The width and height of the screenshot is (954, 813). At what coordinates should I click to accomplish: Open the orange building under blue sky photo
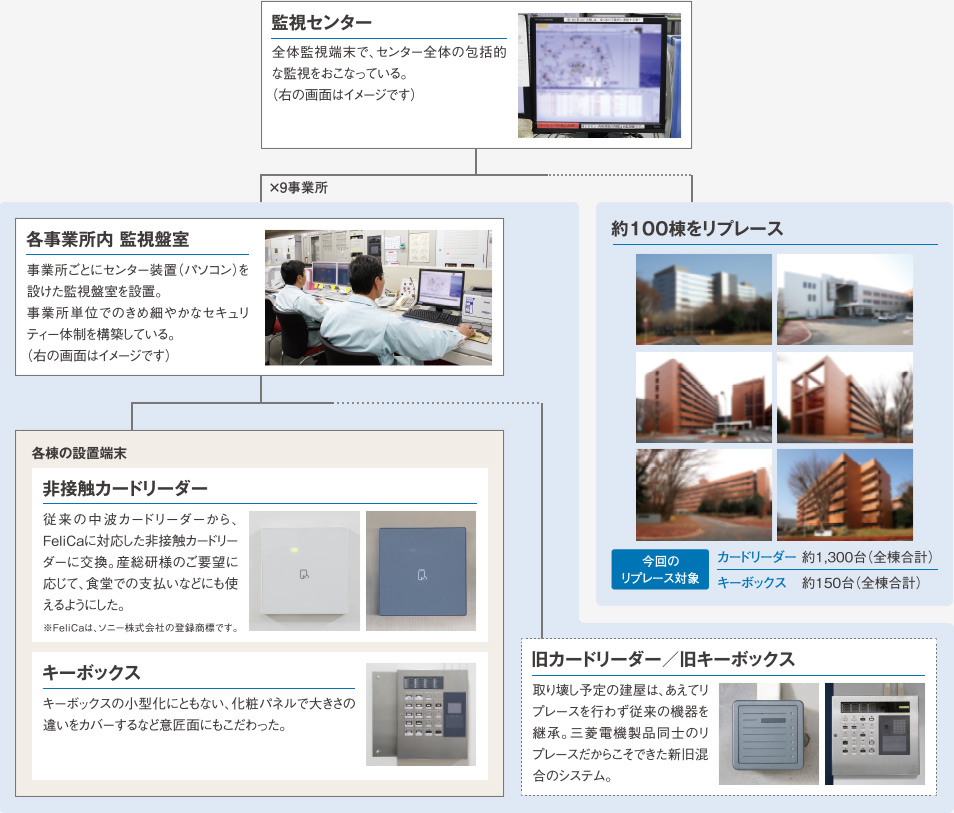click(844, 494)
